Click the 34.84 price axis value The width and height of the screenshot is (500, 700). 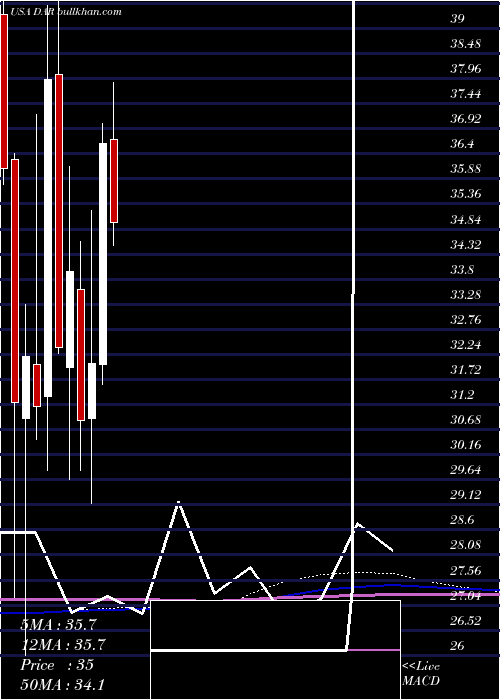pos(465,220)
